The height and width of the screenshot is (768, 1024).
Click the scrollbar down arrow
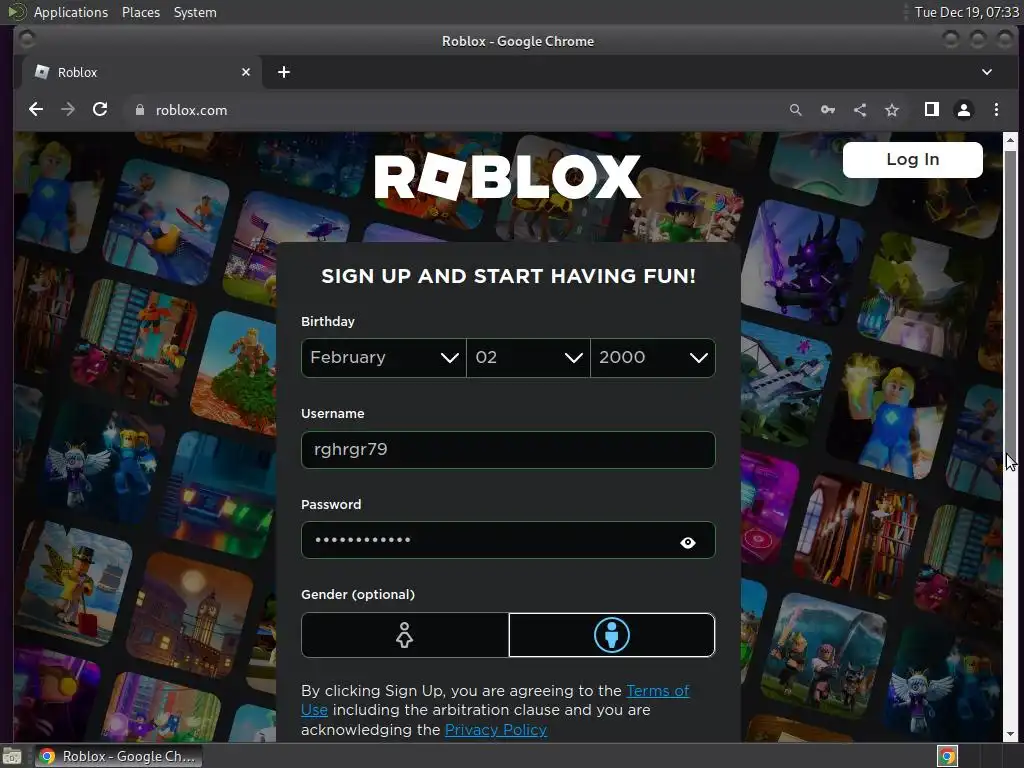coord(1010,734)
